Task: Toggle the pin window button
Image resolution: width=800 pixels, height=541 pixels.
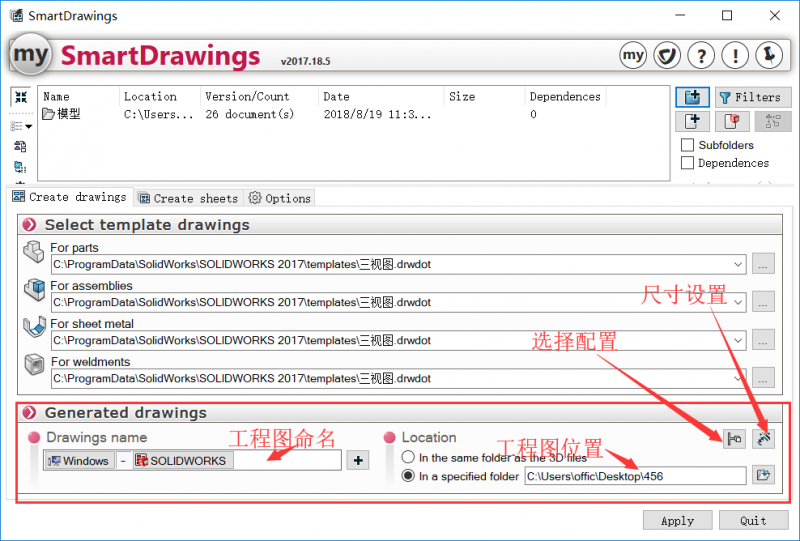Action: (x=769, y=55)
